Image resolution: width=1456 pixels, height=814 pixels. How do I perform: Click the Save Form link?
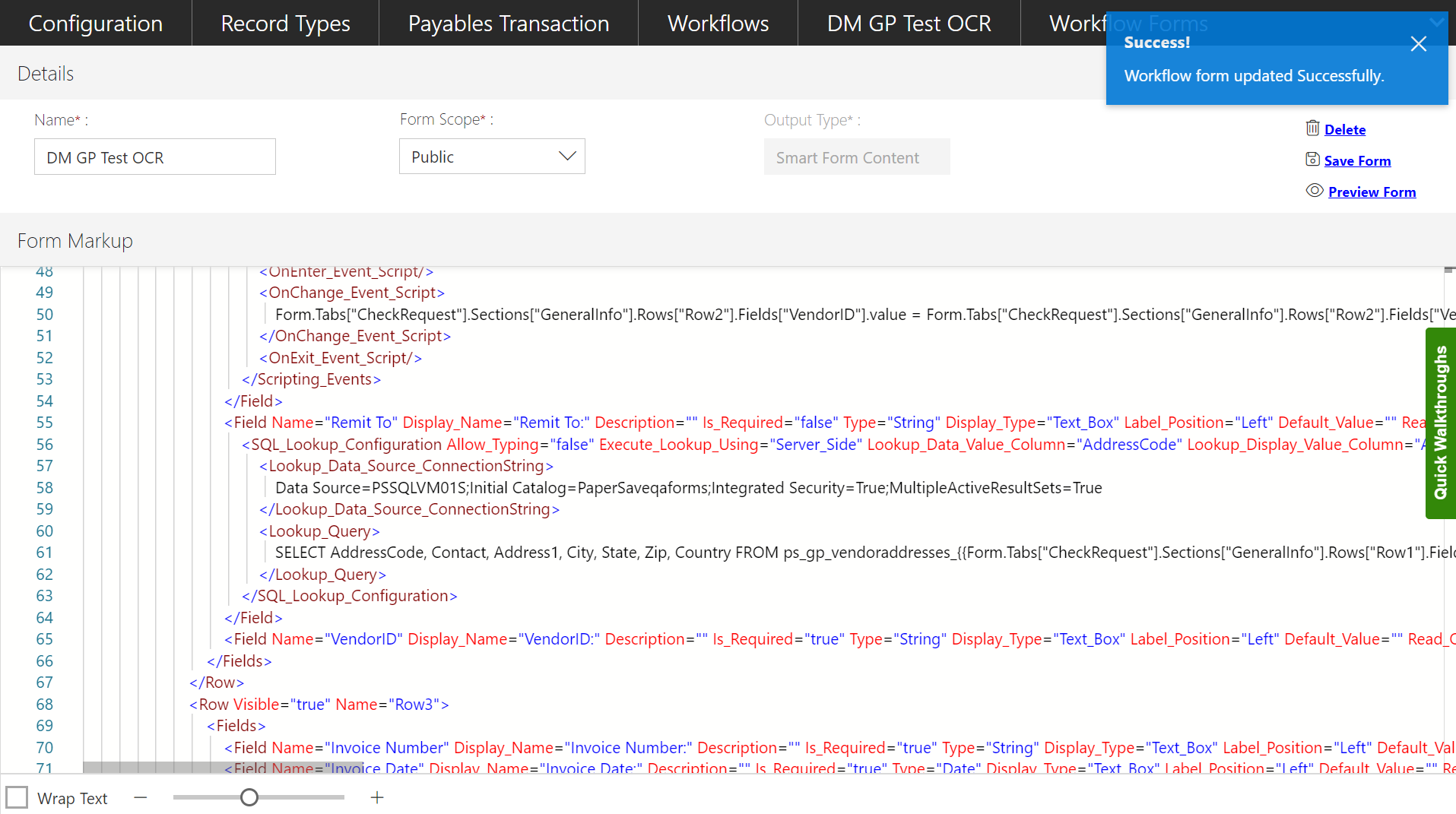(1357, 160)
